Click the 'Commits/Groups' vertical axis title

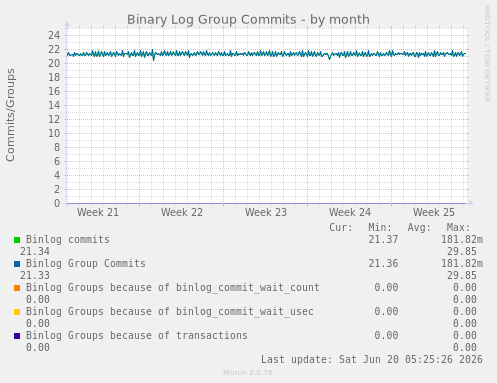10,115
